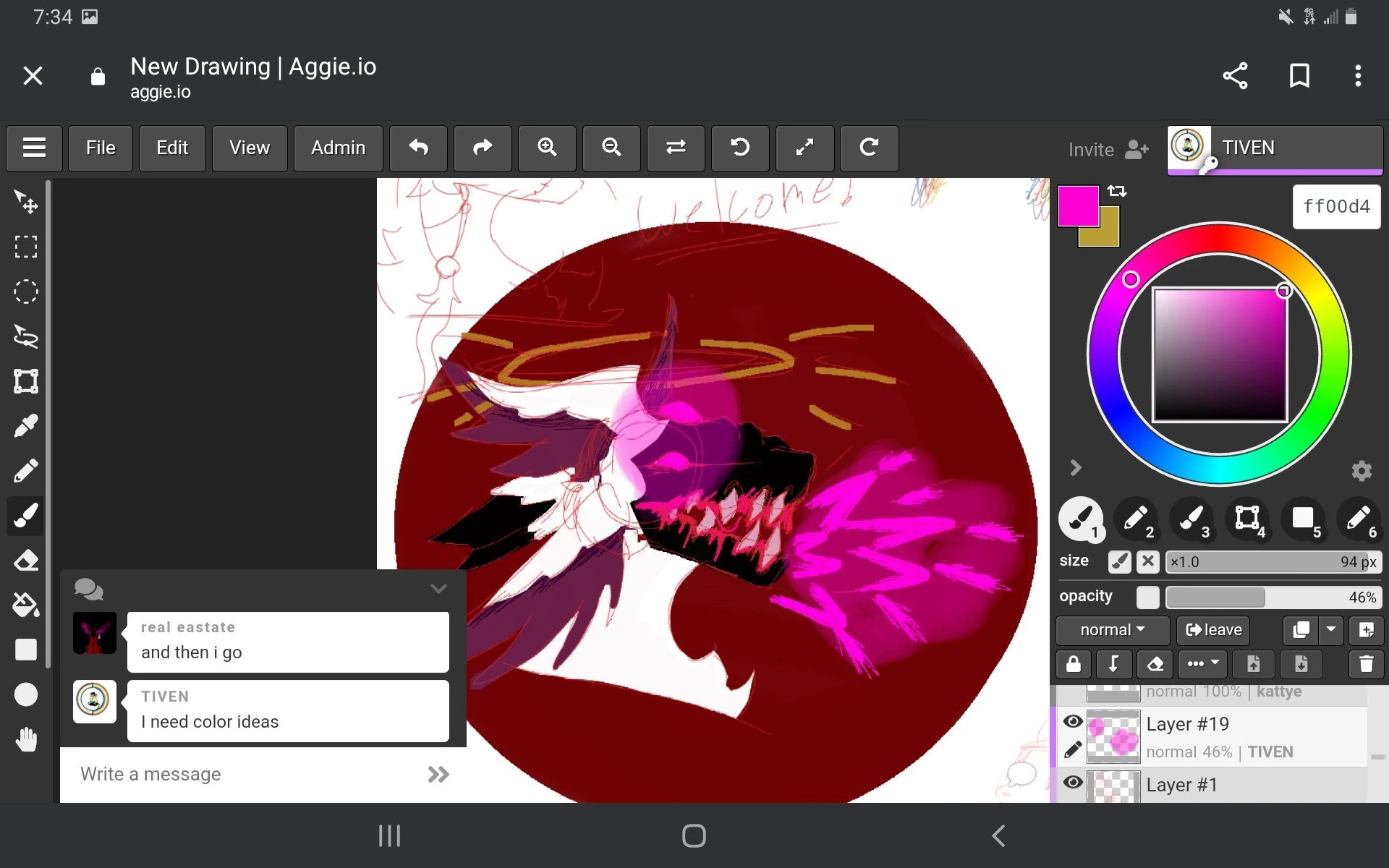
Task: Select the Eraser tool from the left toolbar
Action: coord(26,560)
